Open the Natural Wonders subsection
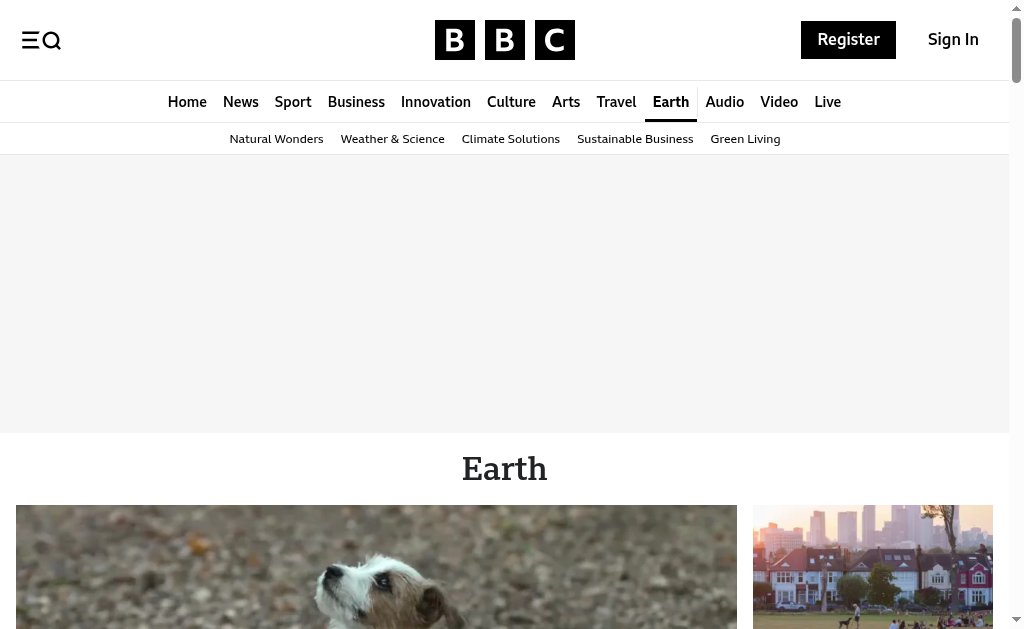1024x629 pixels. [x=276, y=139]
